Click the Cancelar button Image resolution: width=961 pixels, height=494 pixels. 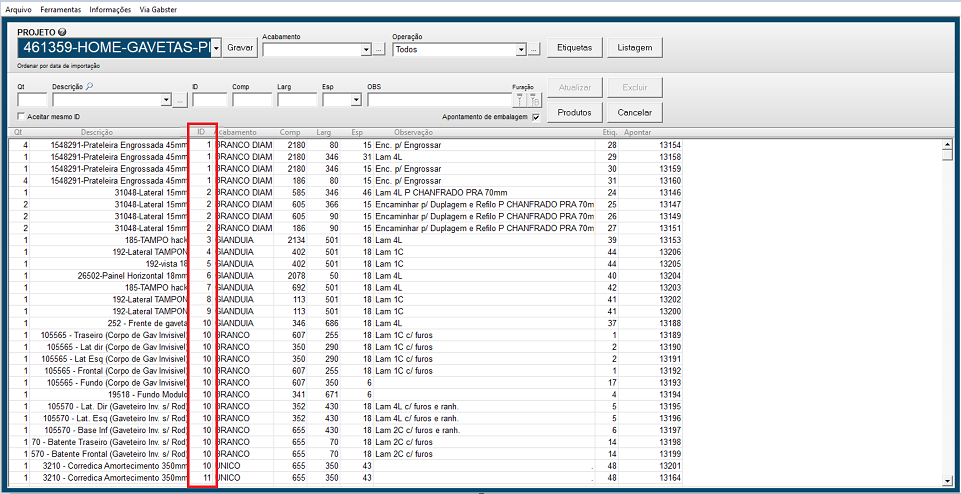pyautogui.click(x=635, y=113)
